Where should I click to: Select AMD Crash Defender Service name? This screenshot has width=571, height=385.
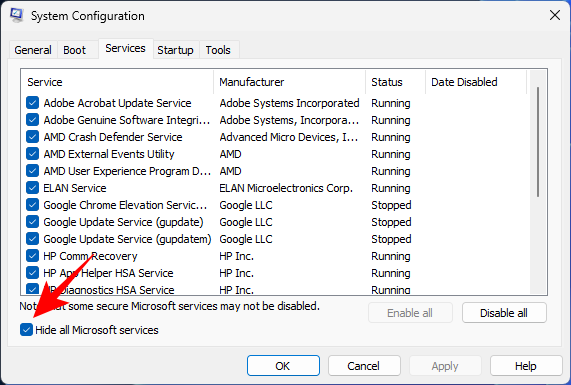pos(113,137)
